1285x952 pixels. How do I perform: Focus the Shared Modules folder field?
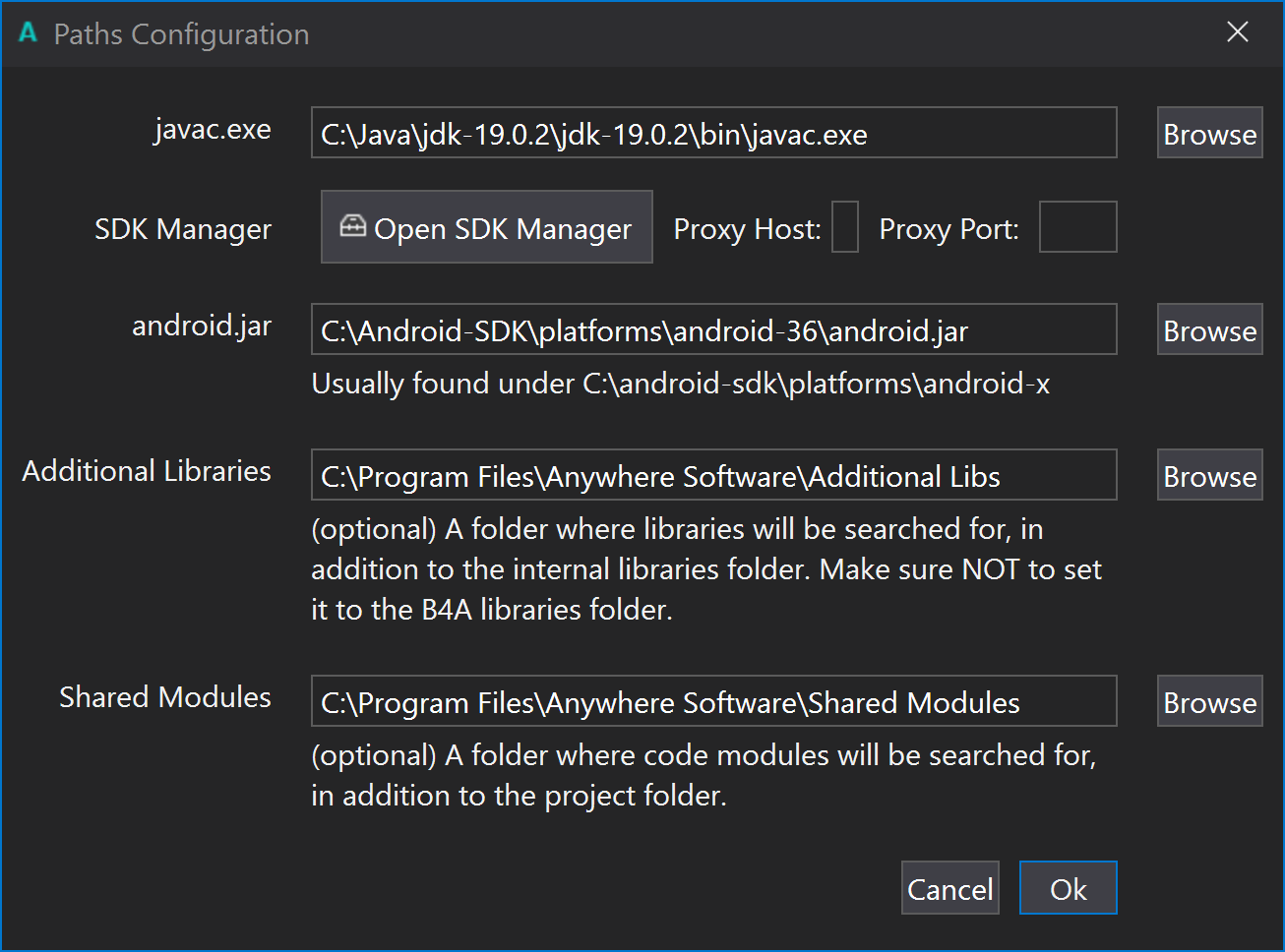pyautogui.click(x=713, y=701)
